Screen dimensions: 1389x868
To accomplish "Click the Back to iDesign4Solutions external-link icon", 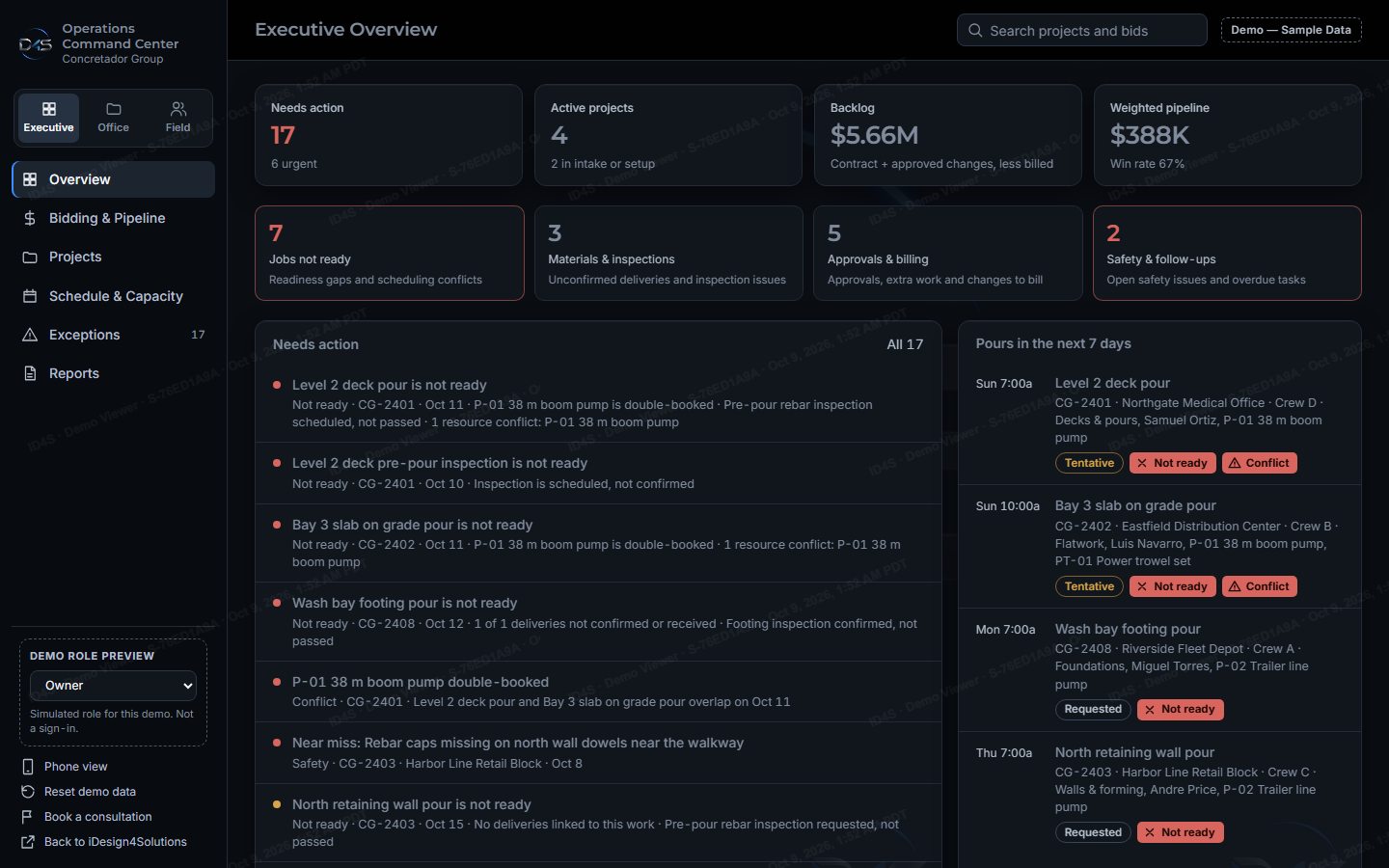I will [28, 842].
